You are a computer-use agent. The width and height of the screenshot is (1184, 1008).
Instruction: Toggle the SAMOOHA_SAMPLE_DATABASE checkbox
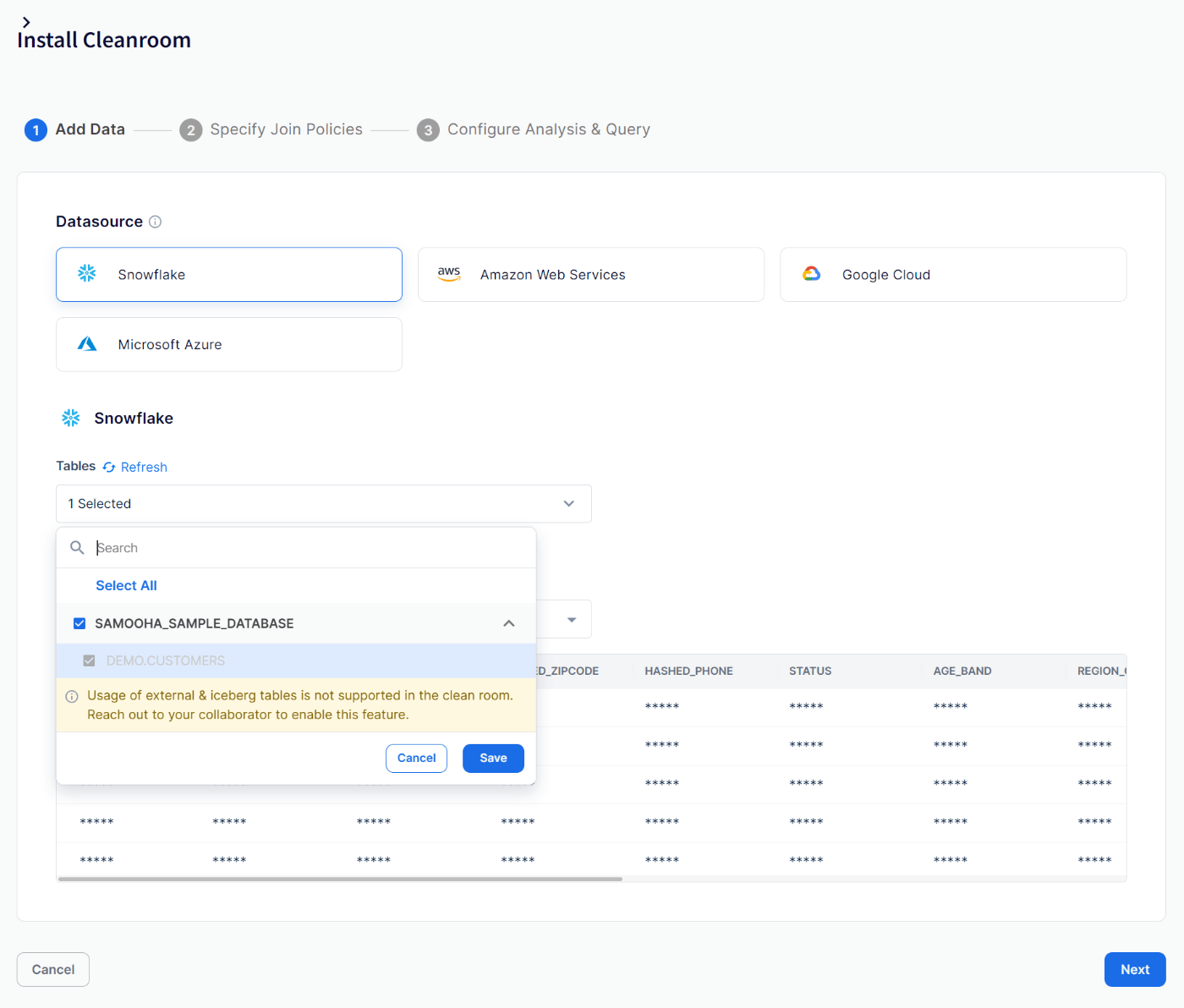(x=79, y=623)
